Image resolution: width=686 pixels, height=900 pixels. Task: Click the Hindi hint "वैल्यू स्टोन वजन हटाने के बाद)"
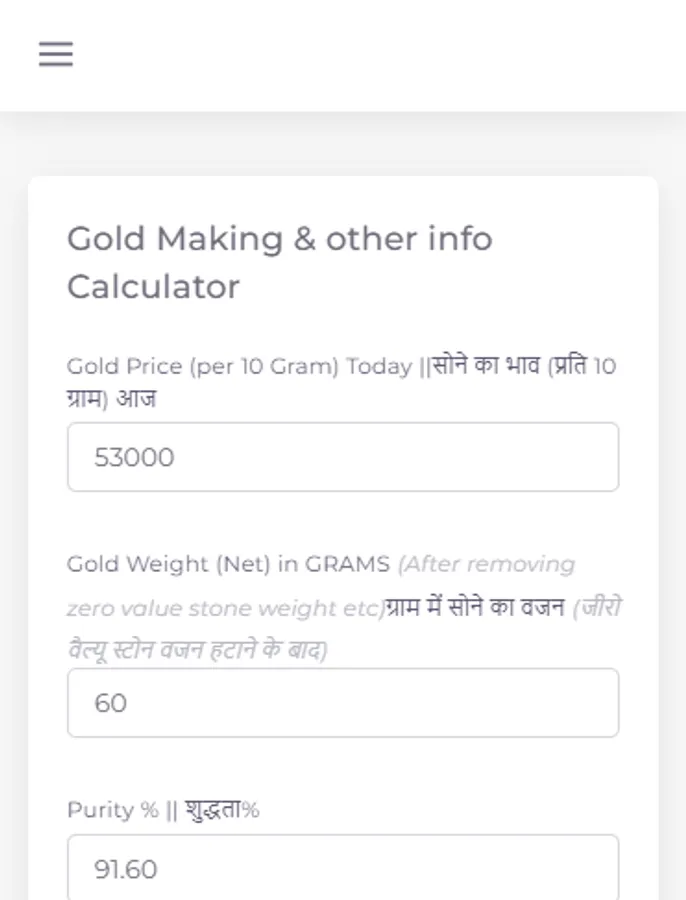pos(197,650)
